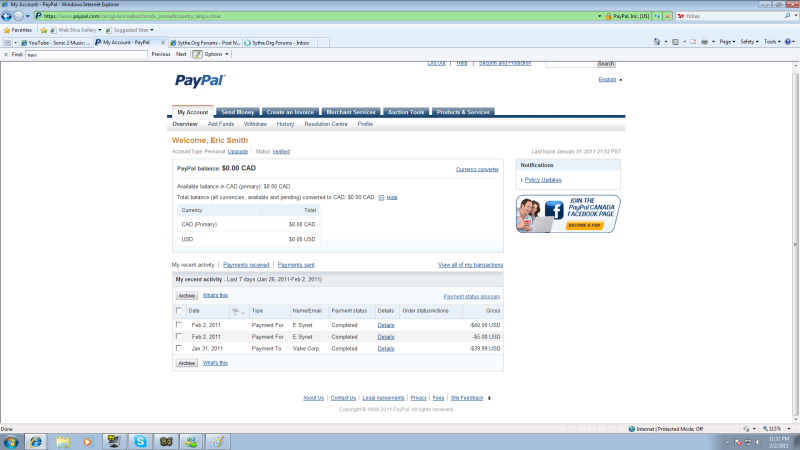
Task: Click the PayPal site Search button
Action: (x=606, y=64)
